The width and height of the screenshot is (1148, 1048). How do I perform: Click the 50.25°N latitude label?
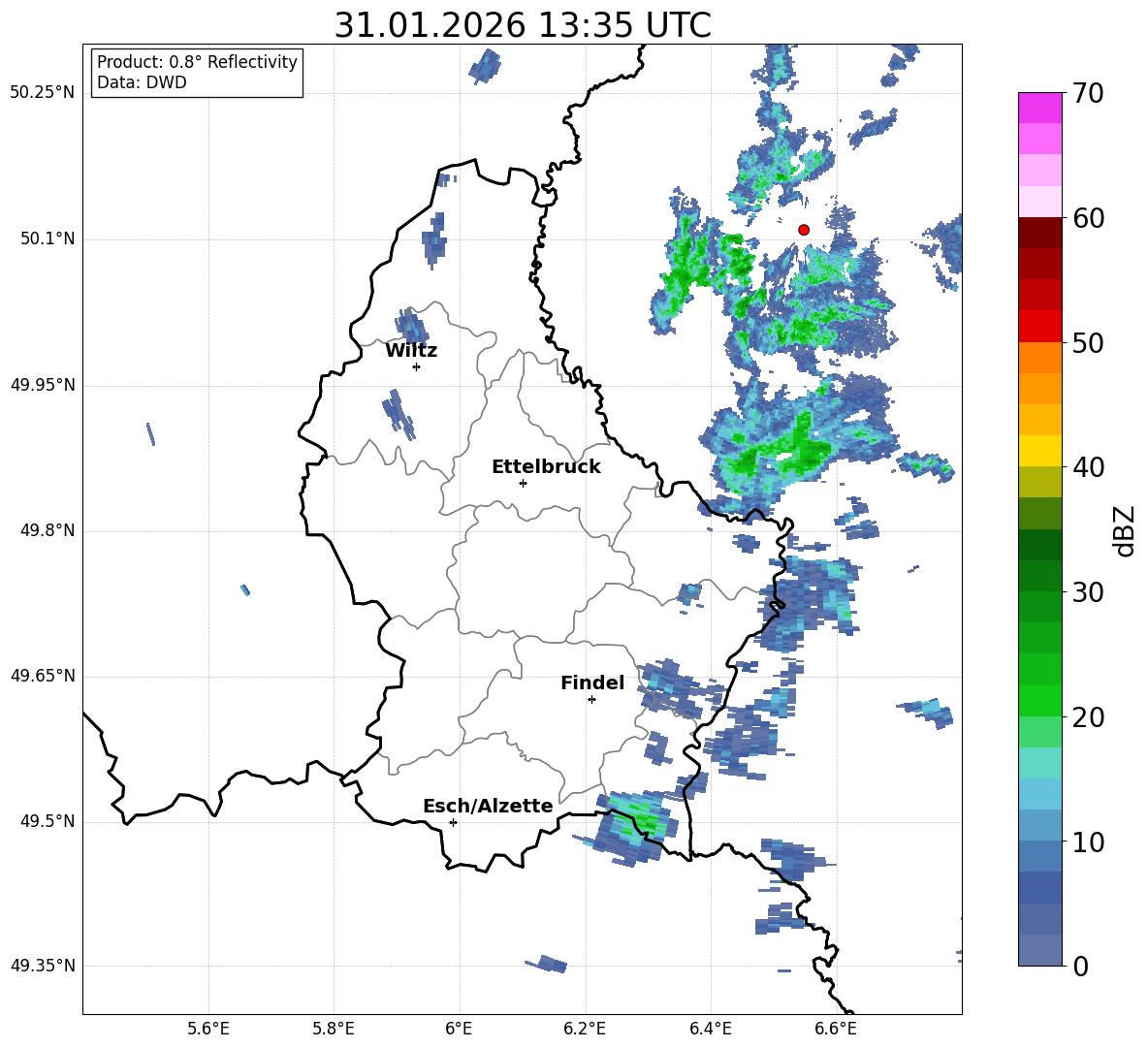pos(42,93)
